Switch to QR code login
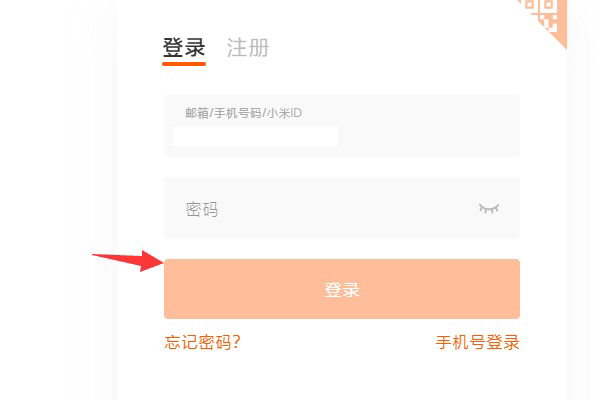The height and width of the screenshot is (400, 600). (x=550, y=15)
